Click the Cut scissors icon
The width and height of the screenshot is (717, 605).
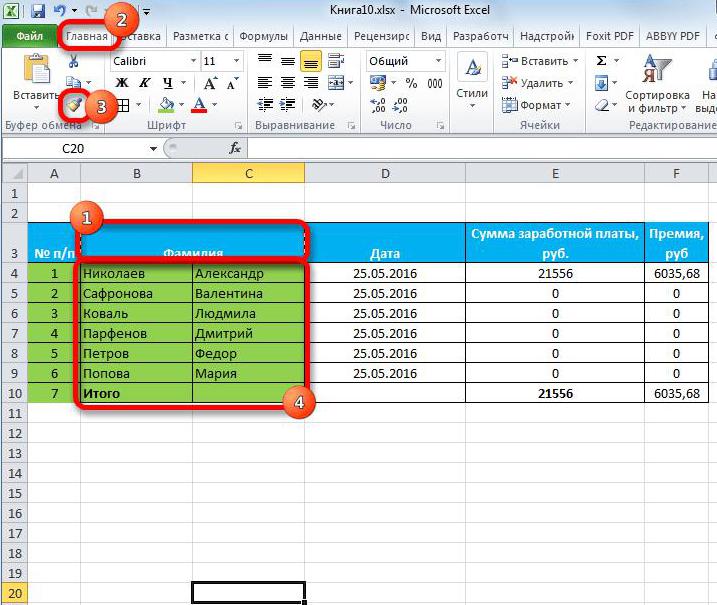73,61
